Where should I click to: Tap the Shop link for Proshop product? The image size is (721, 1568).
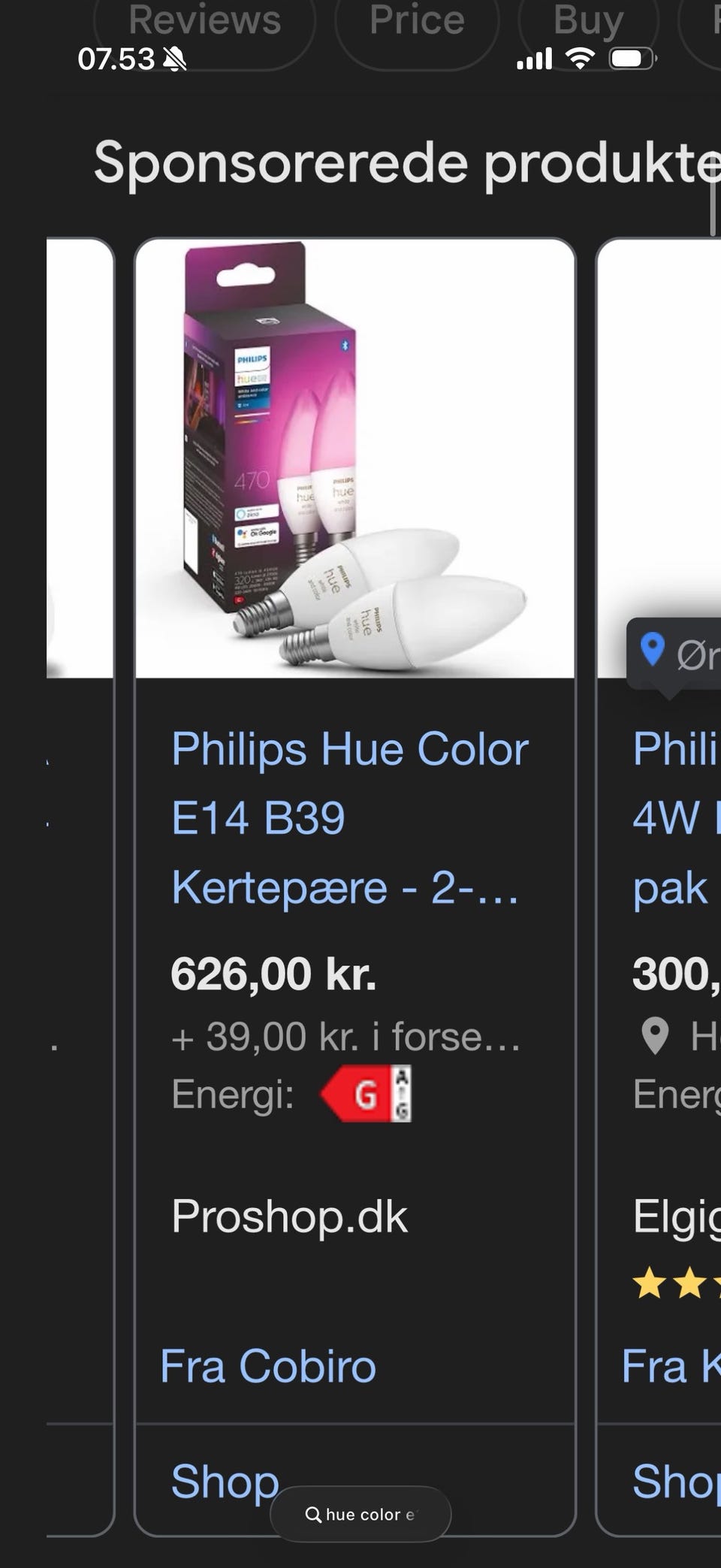click(225, 1480)
